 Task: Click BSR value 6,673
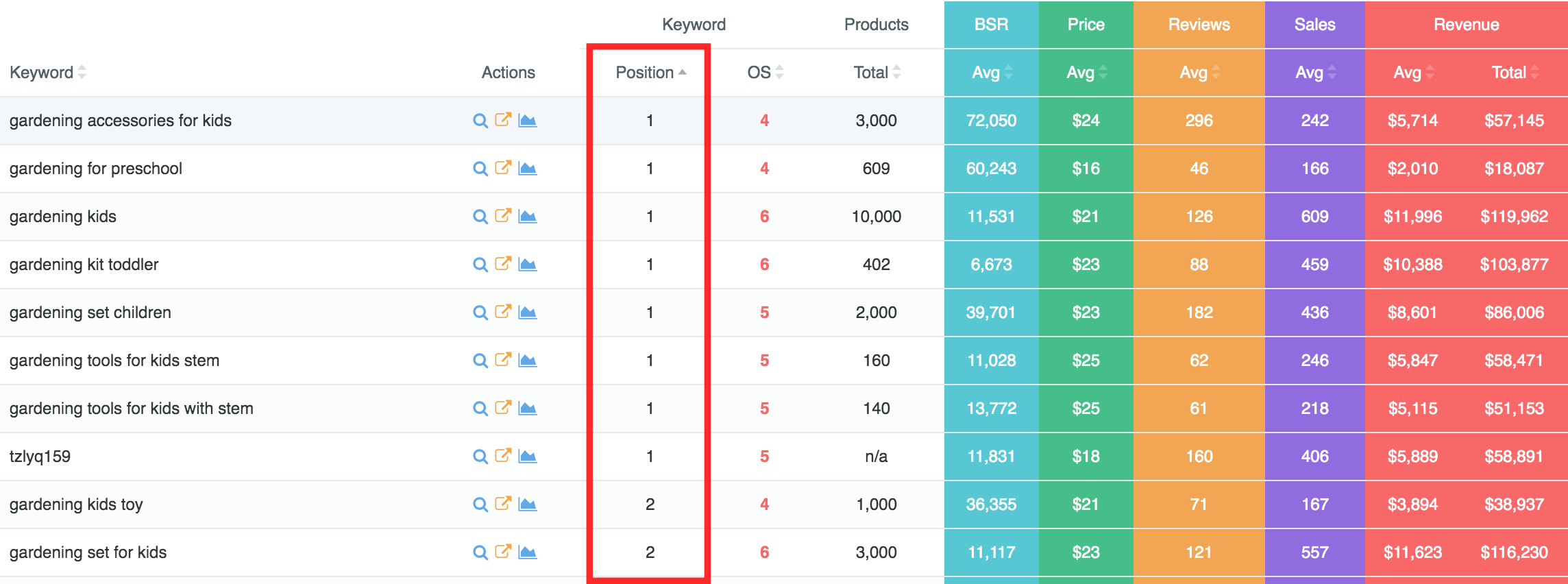point(992,265)
